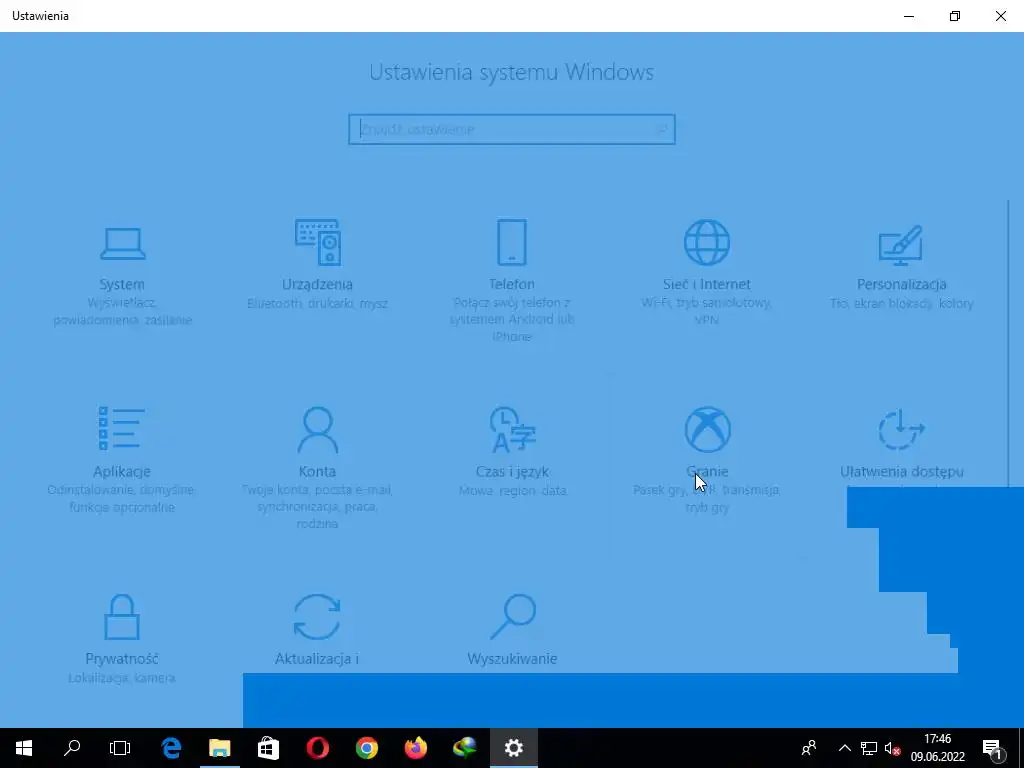Launch Google Chrome from the taskbar

(x=366, y=748)
